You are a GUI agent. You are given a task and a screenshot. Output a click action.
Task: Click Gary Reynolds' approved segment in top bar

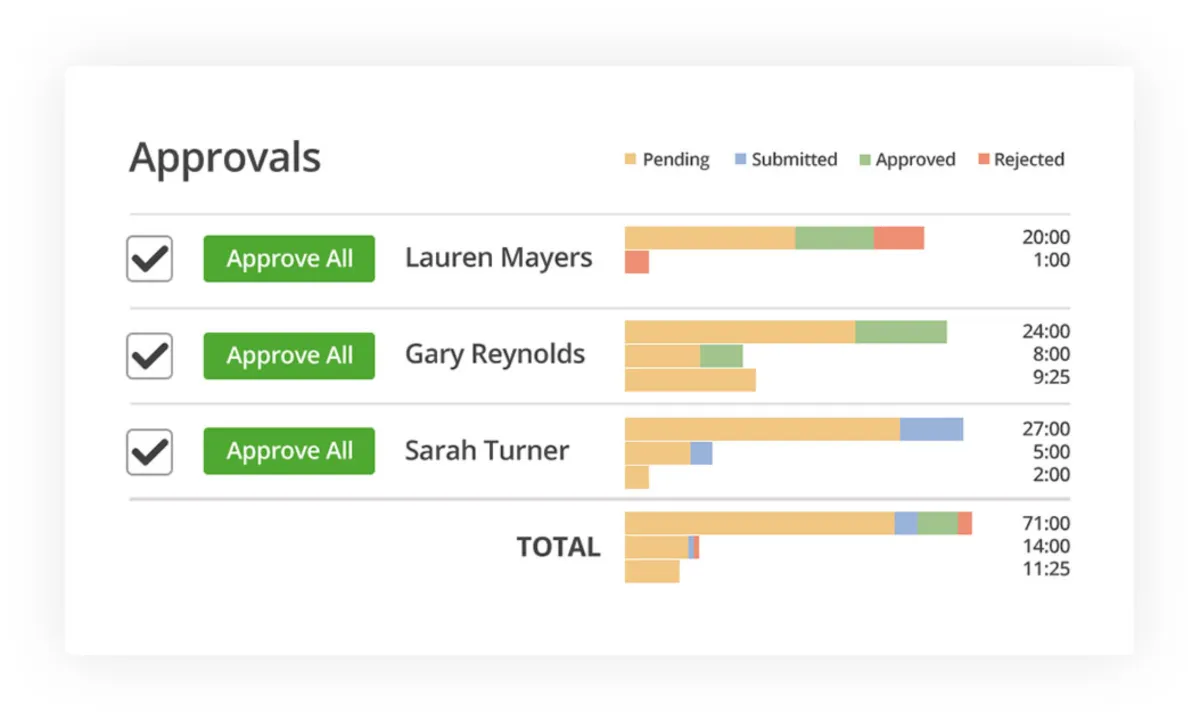coord(900,332)
